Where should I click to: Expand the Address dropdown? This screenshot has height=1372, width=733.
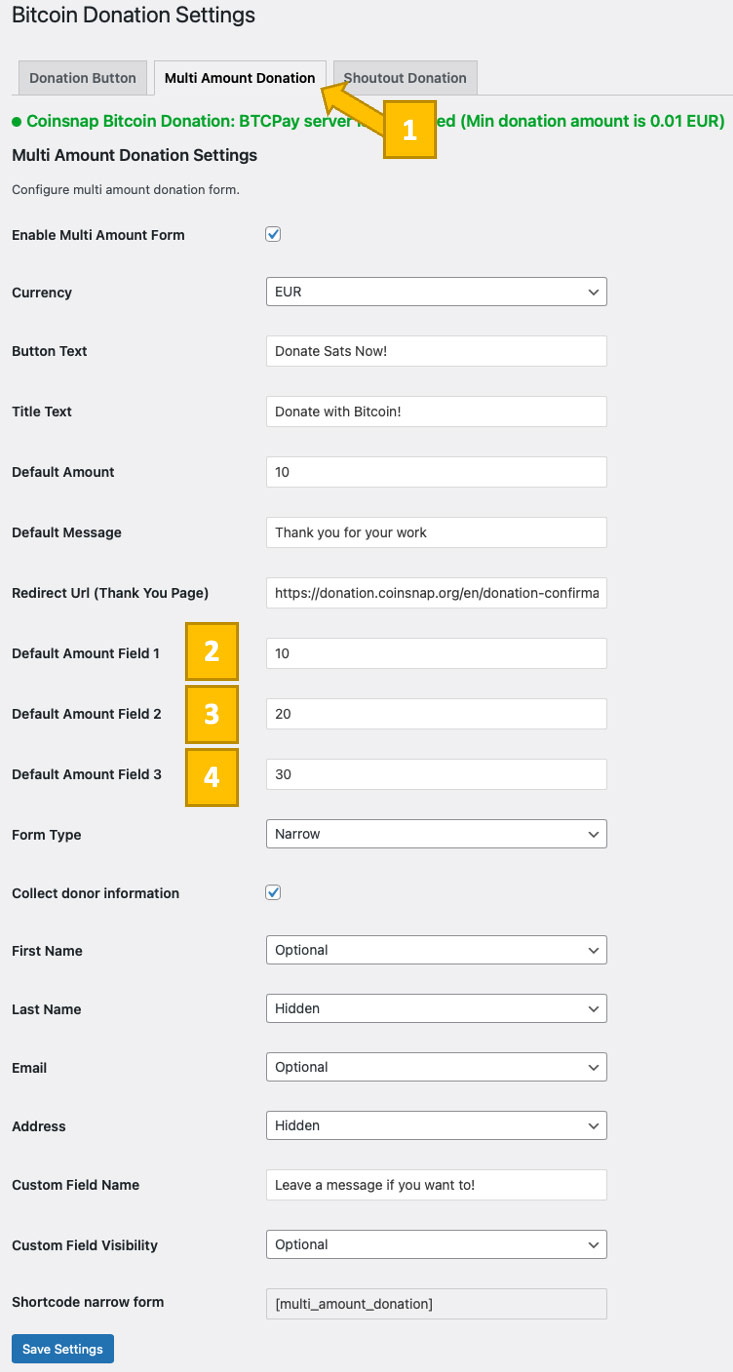(436, 1126)
